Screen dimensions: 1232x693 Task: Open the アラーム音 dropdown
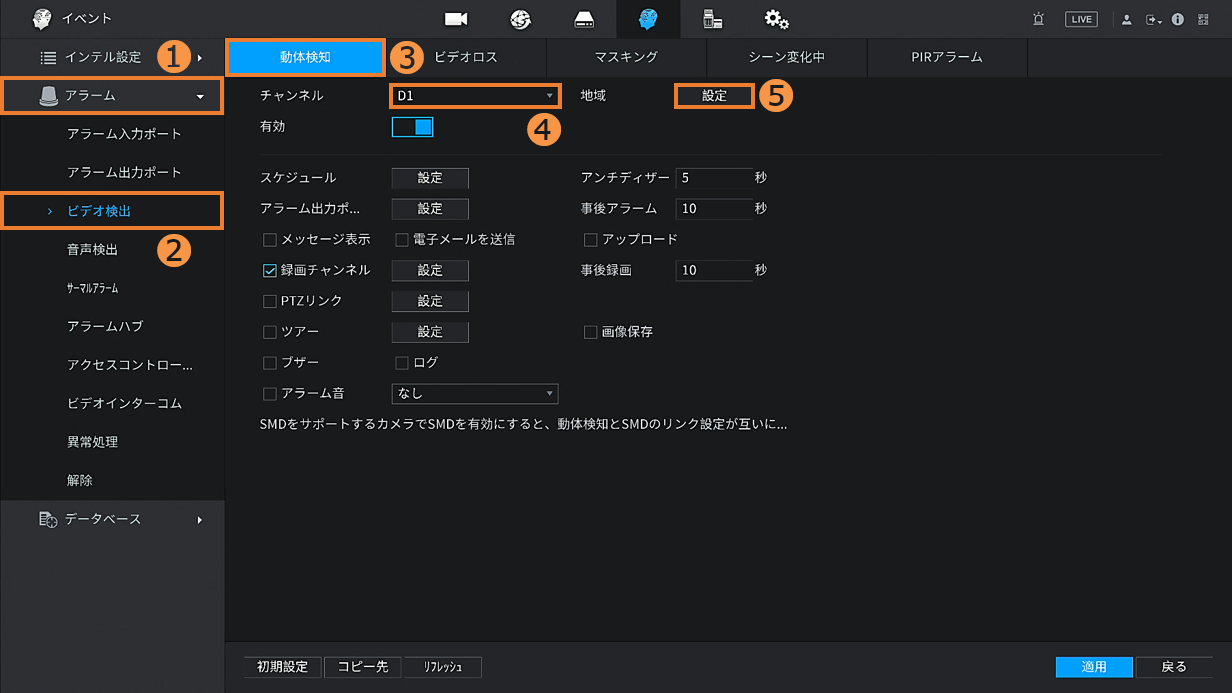474,394
